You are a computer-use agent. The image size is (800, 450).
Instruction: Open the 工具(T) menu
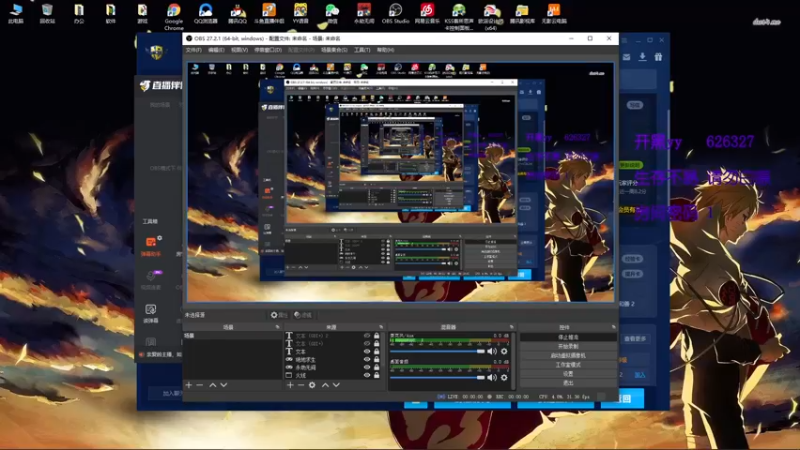point(362,50)
